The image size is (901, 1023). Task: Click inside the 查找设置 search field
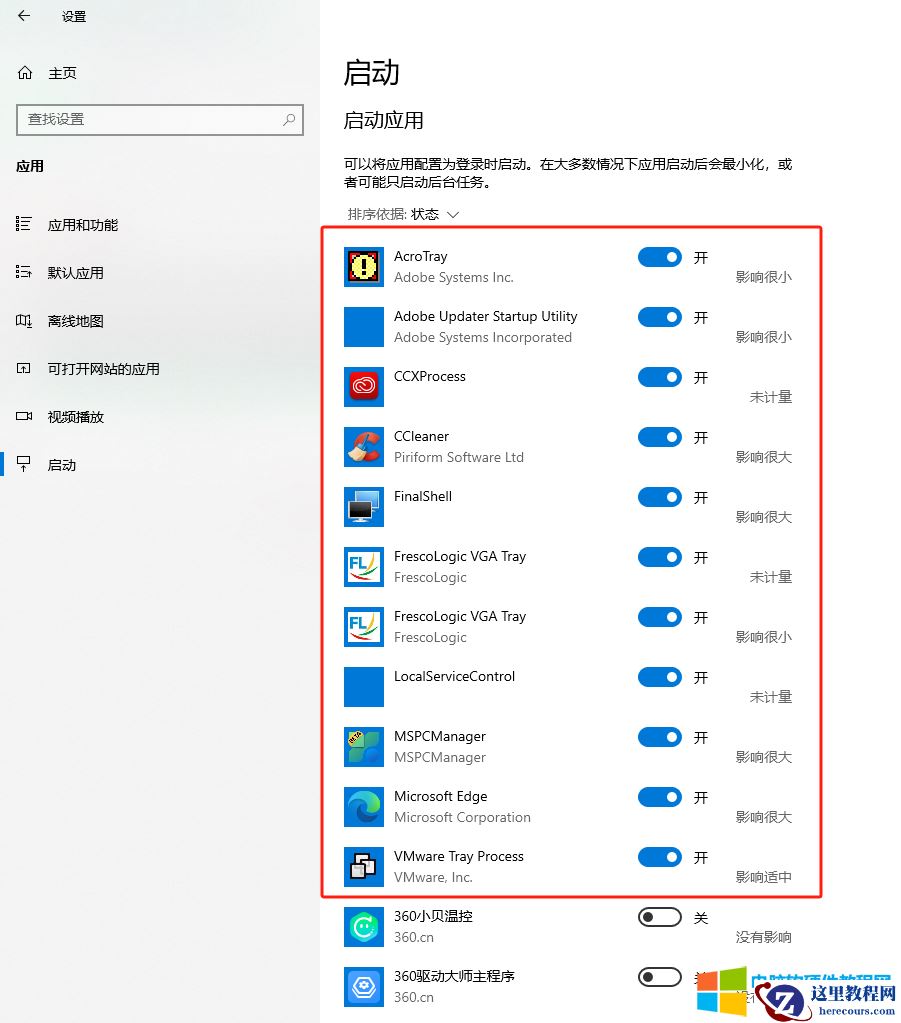[x=160, y=120]
